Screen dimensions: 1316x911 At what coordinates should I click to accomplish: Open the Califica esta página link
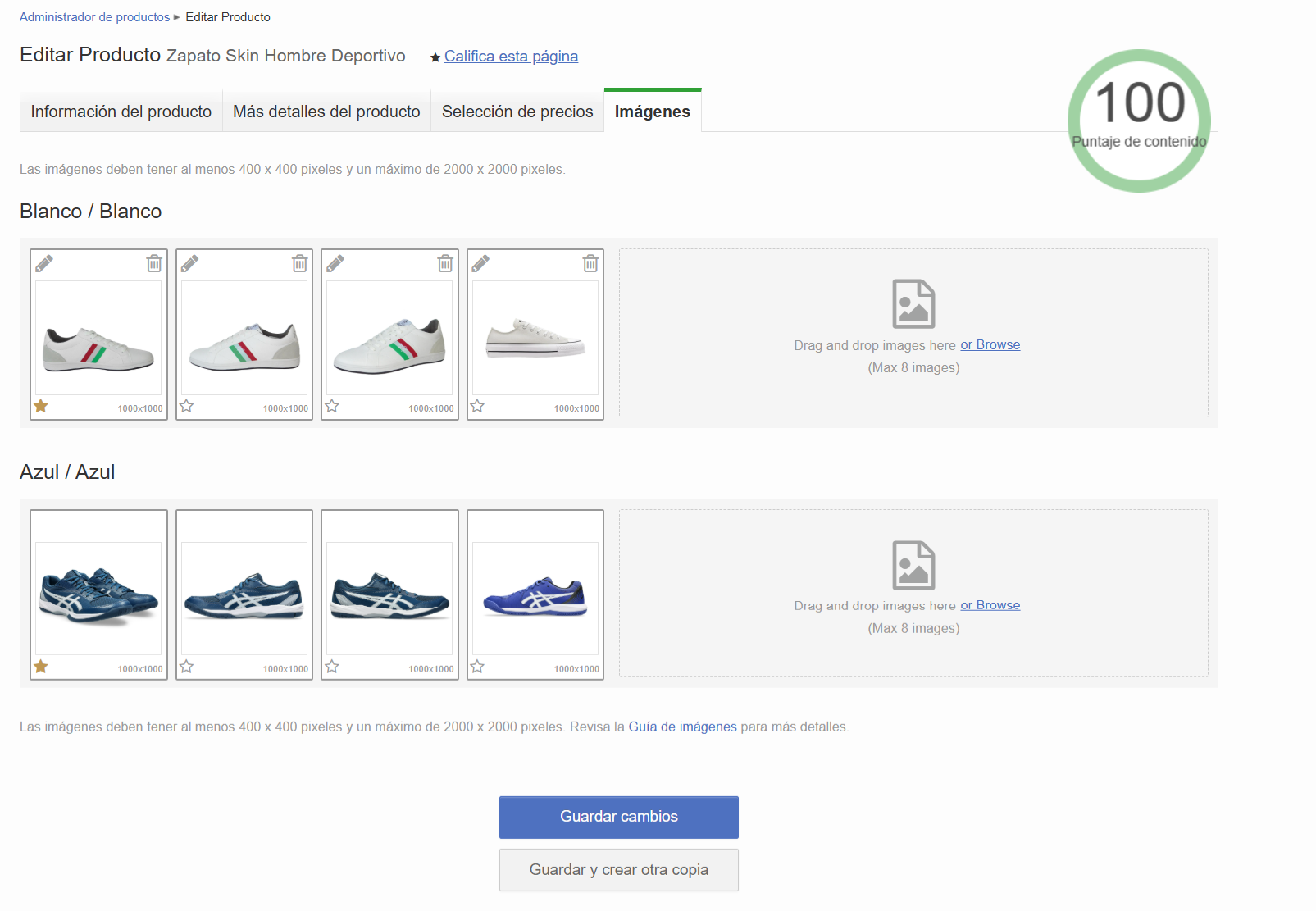pos(511,57)
